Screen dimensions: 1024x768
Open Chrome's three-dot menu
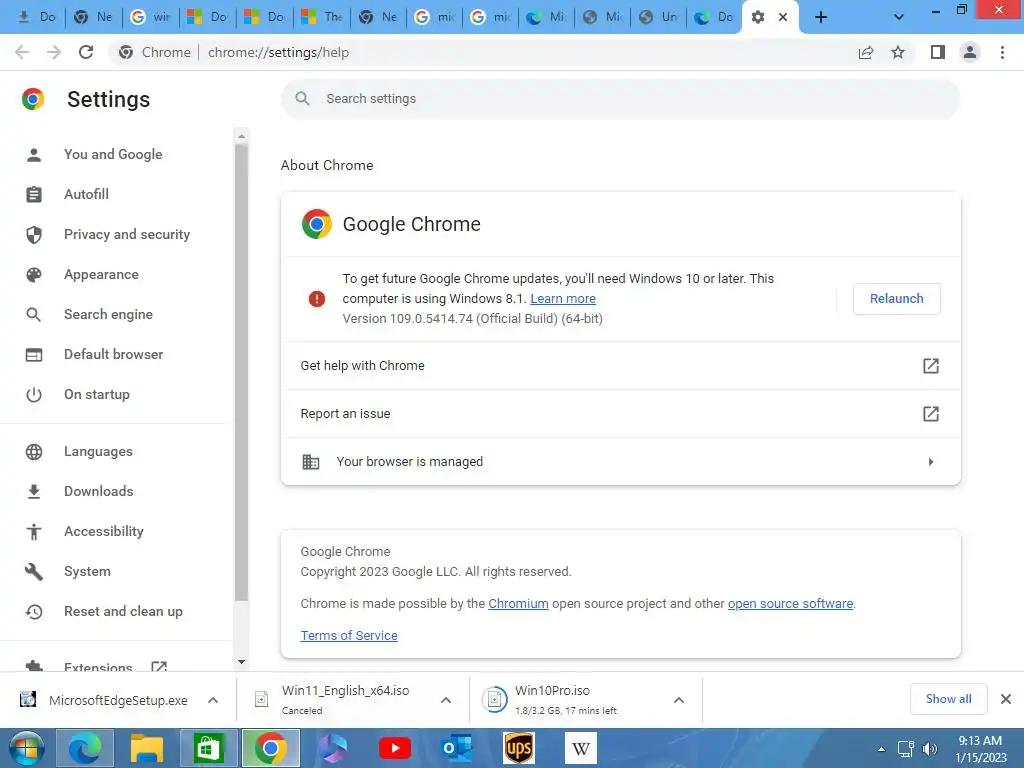point(1002,52)
